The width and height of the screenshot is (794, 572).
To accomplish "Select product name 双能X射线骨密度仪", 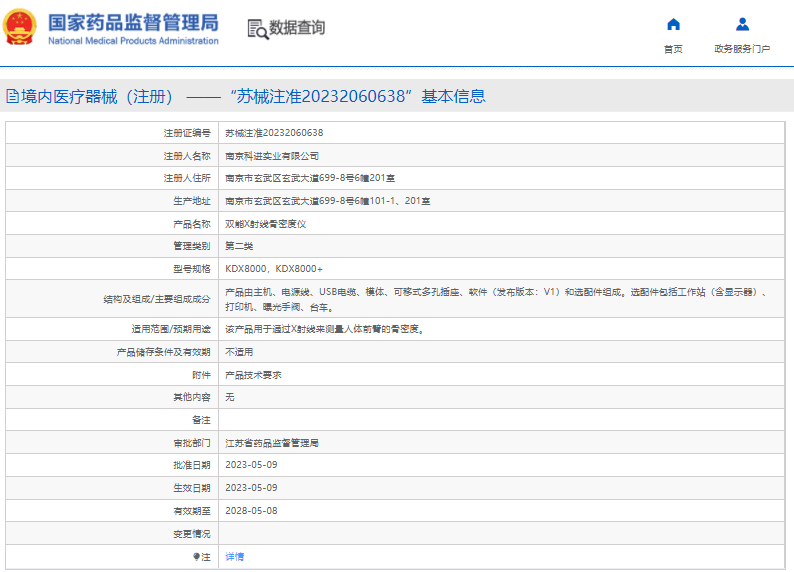I will point(266,224).
